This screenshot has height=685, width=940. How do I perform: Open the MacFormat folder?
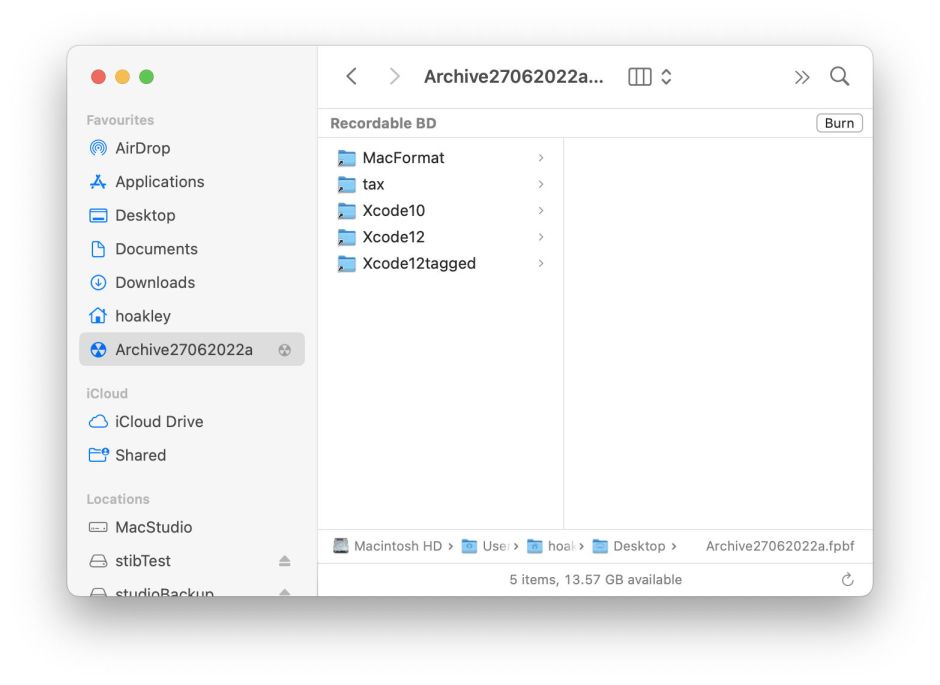(x=403, y=158)
